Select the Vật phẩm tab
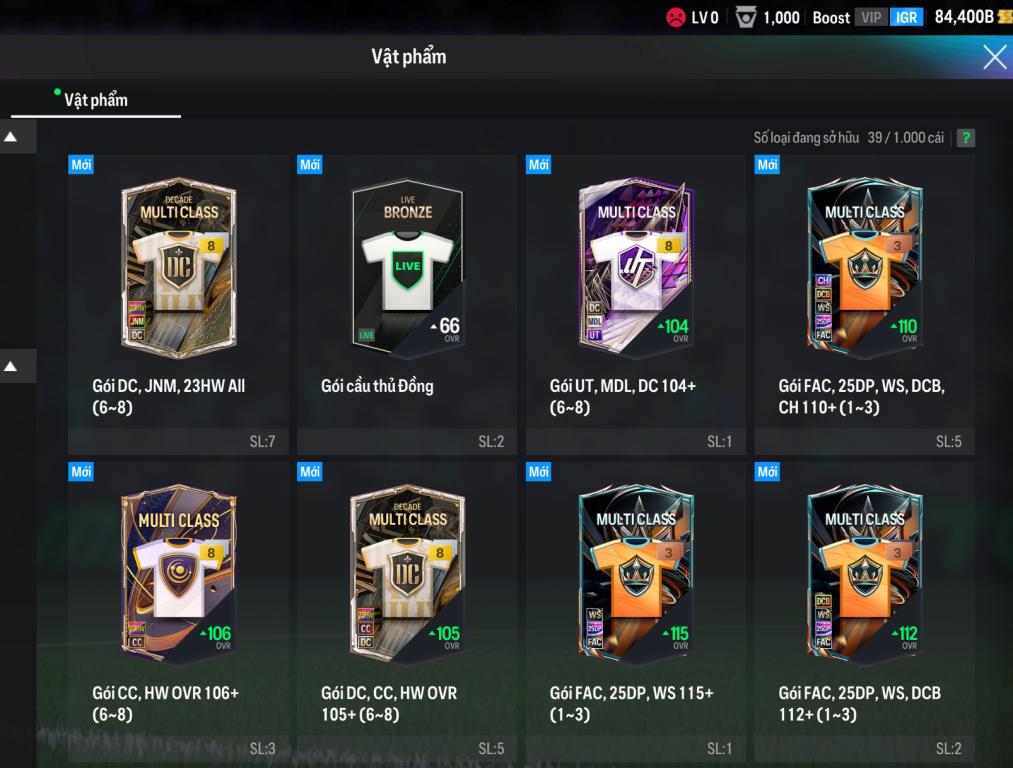Viewport: 1013px width, 768px height. tap(96, 100)
